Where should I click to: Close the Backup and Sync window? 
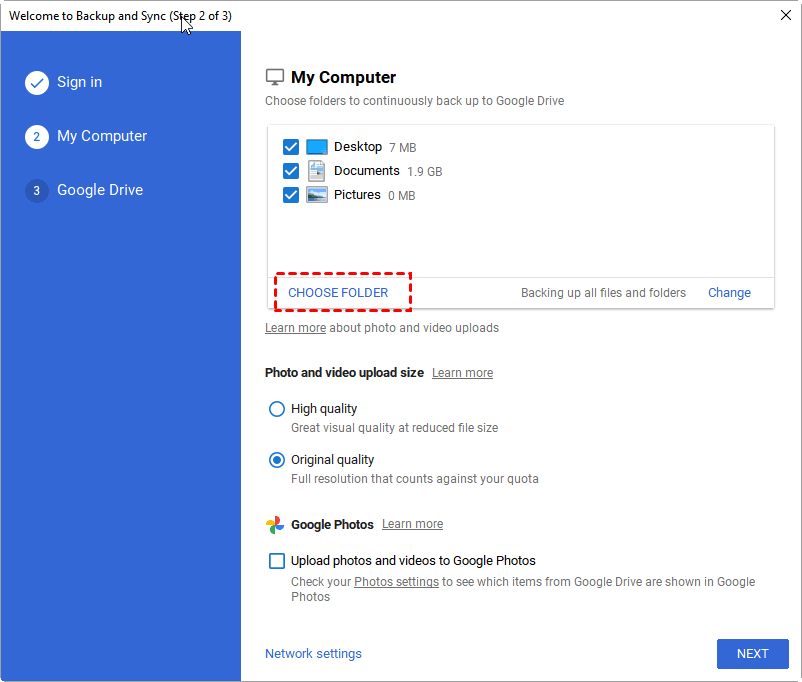point(785,15)
